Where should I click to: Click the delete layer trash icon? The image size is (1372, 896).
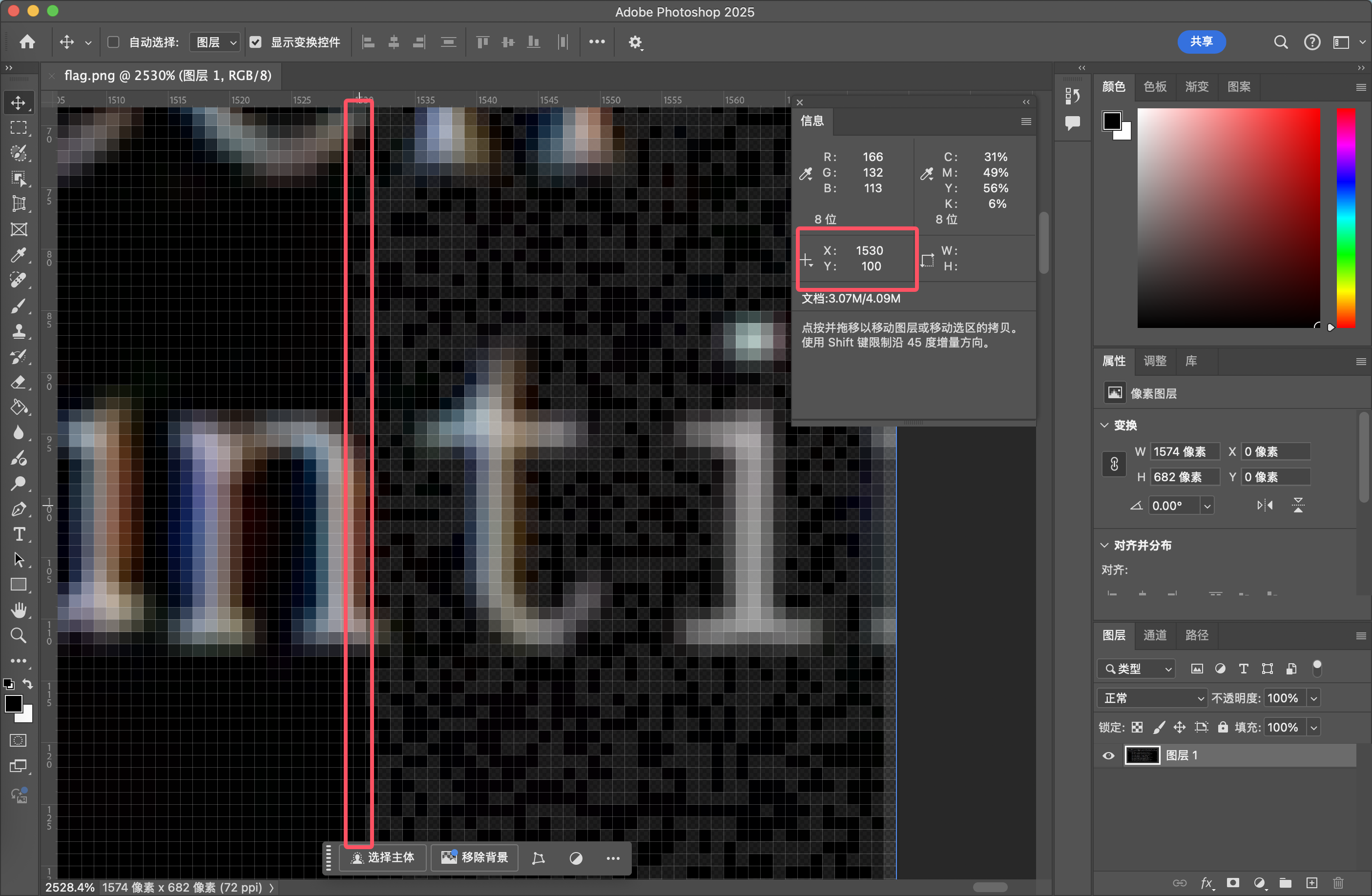tap(1338, 883)
